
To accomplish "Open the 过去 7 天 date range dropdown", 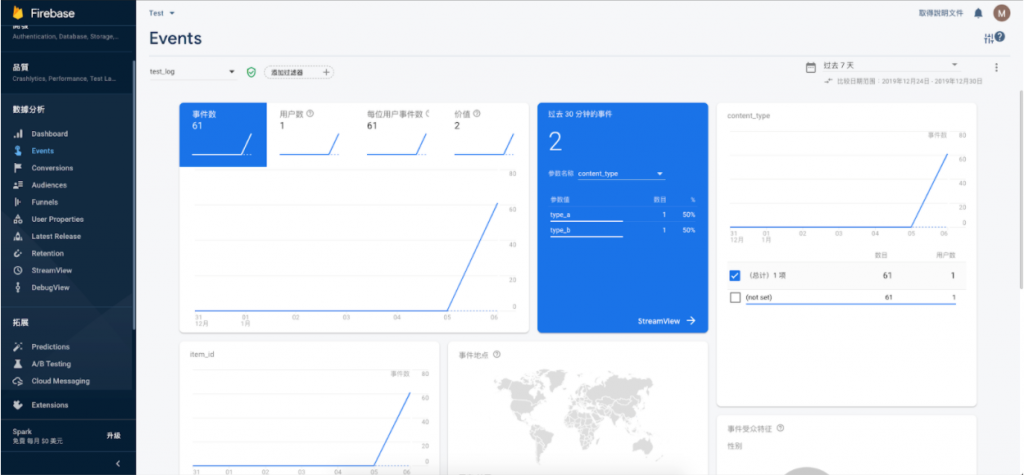I will [x=891, y=65].
